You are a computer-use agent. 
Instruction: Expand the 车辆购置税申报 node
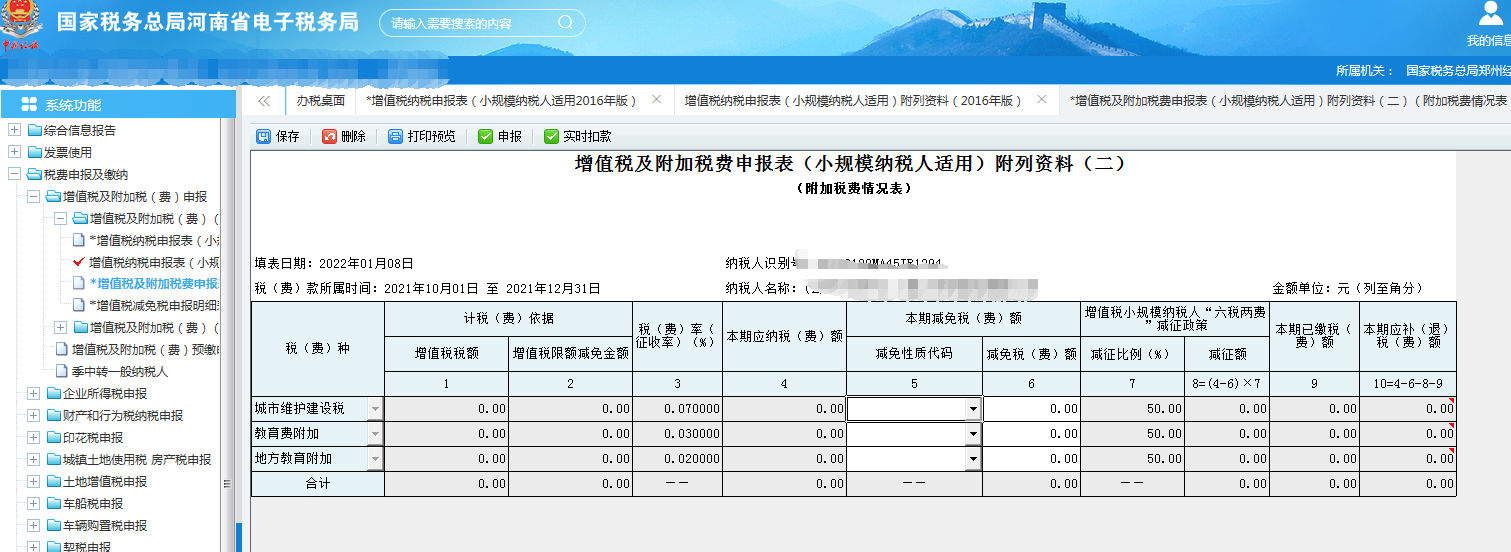(33, 526)
